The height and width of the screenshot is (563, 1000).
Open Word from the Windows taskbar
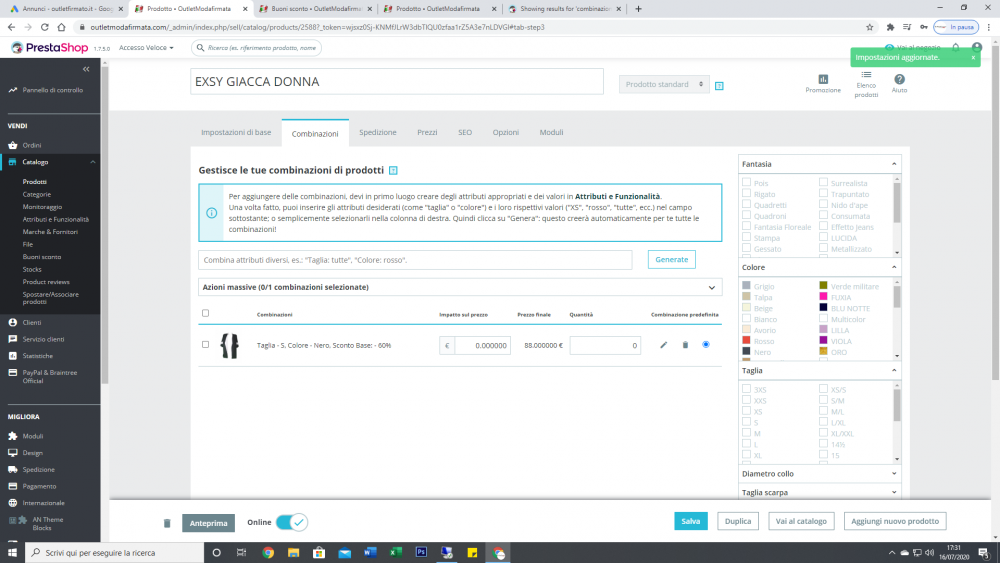point(370,552)
